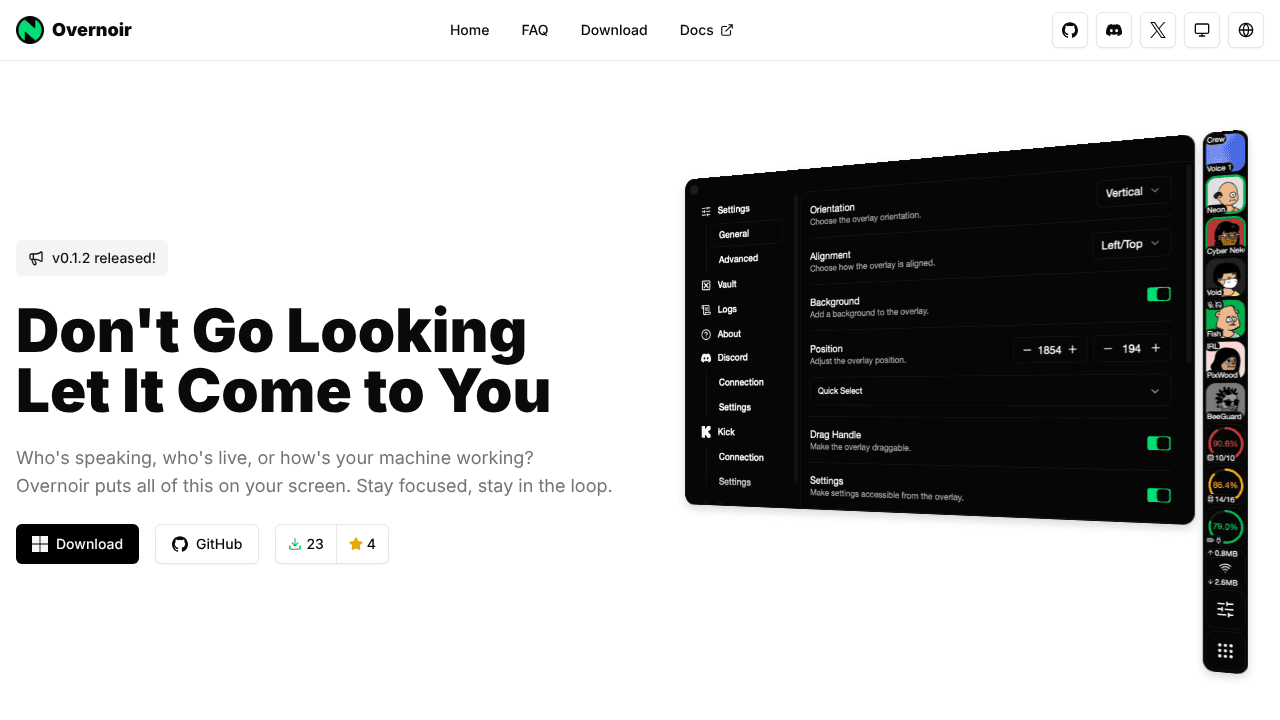Screen dimensions: 1280x720
Task: Toggle the theme via monitor icon
Action: coord(1202,30)
